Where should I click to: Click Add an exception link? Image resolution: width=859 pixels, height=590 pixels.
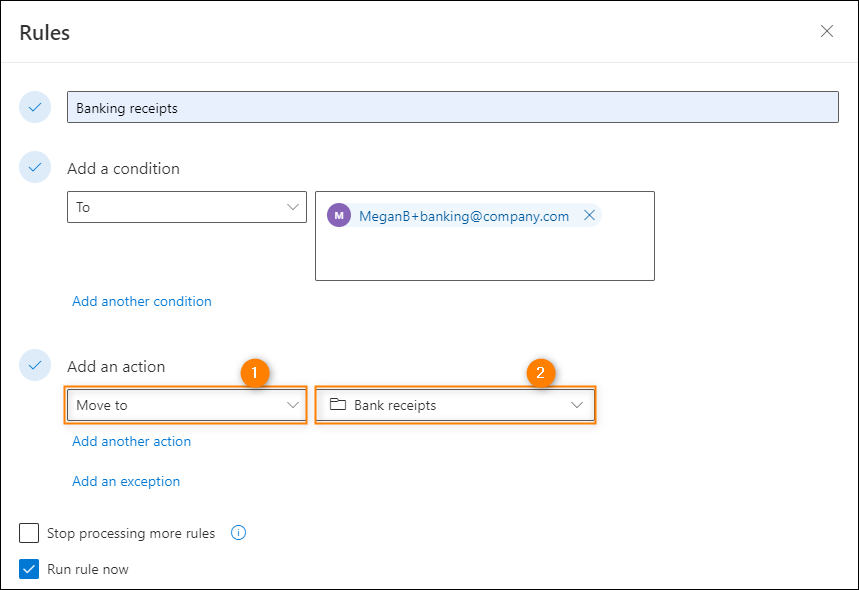(x=126, y=481)
